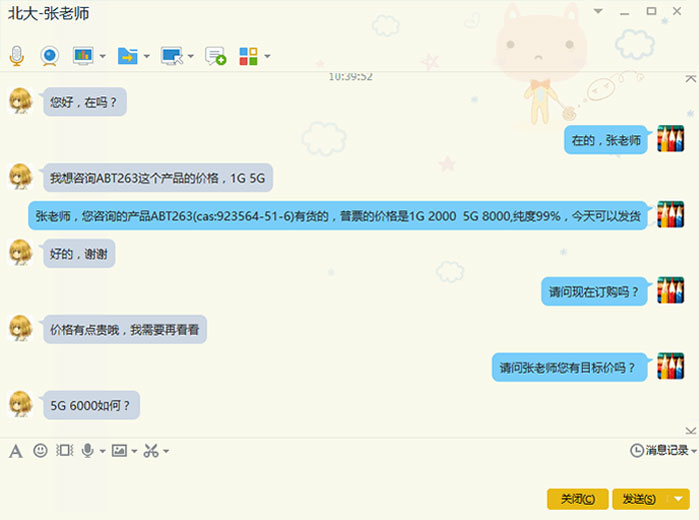Click the message input field
This screenshot has width=699, height=520.
[350, 474]
